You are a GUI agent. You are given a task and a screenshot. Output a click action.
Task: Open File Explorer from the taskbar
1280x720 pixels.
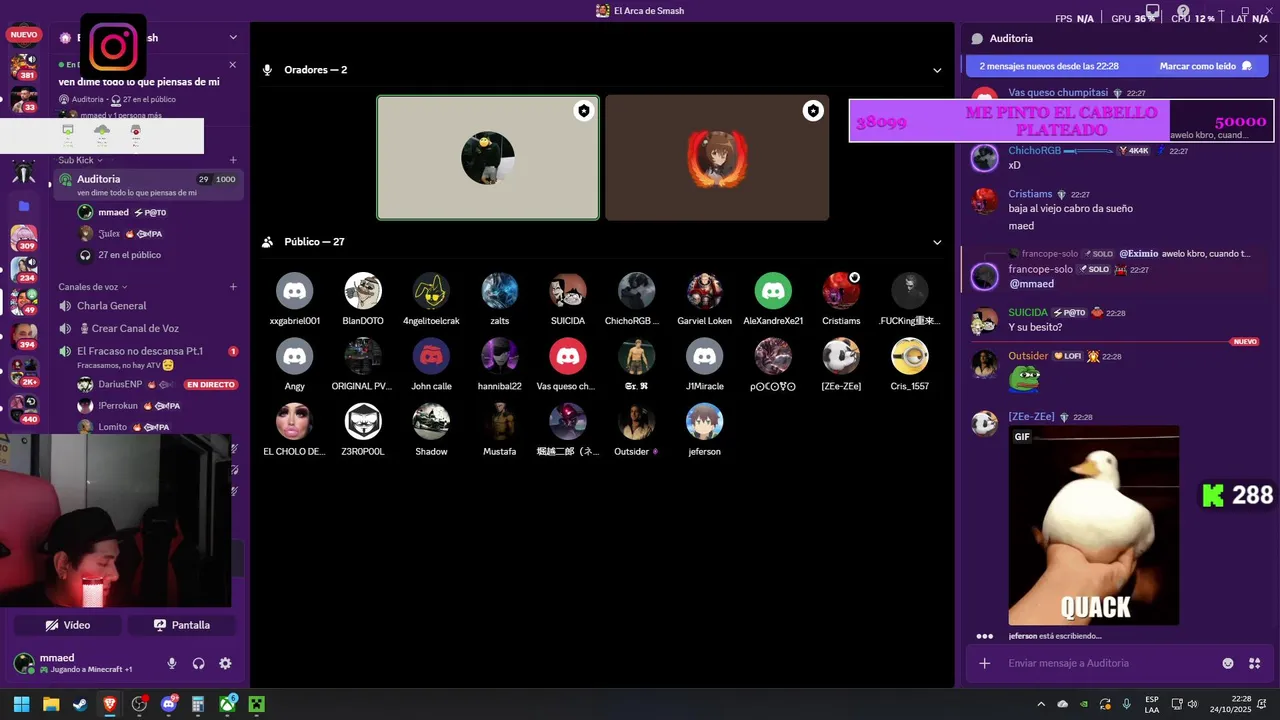tap(51, 704)
